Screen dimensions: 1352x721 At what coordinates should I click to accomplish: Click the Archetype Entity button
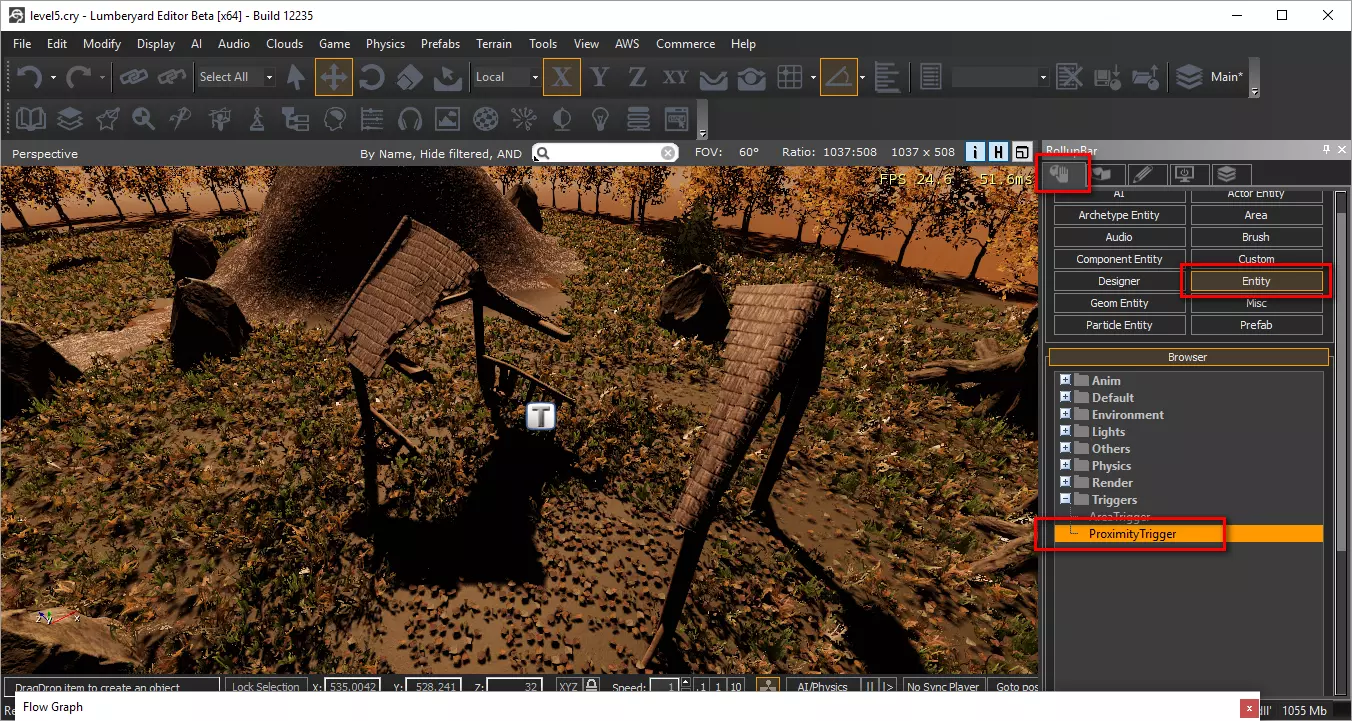tap(1118, 215)
